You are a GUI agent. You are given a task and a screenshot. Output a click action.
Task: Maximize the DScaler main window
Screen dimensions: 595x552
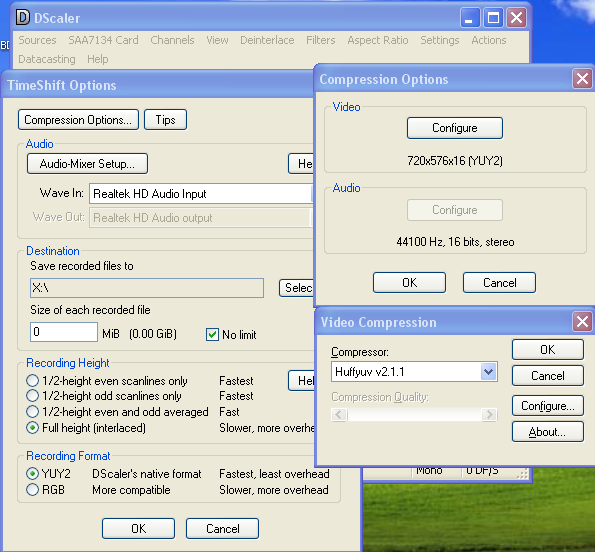point(493,17)
